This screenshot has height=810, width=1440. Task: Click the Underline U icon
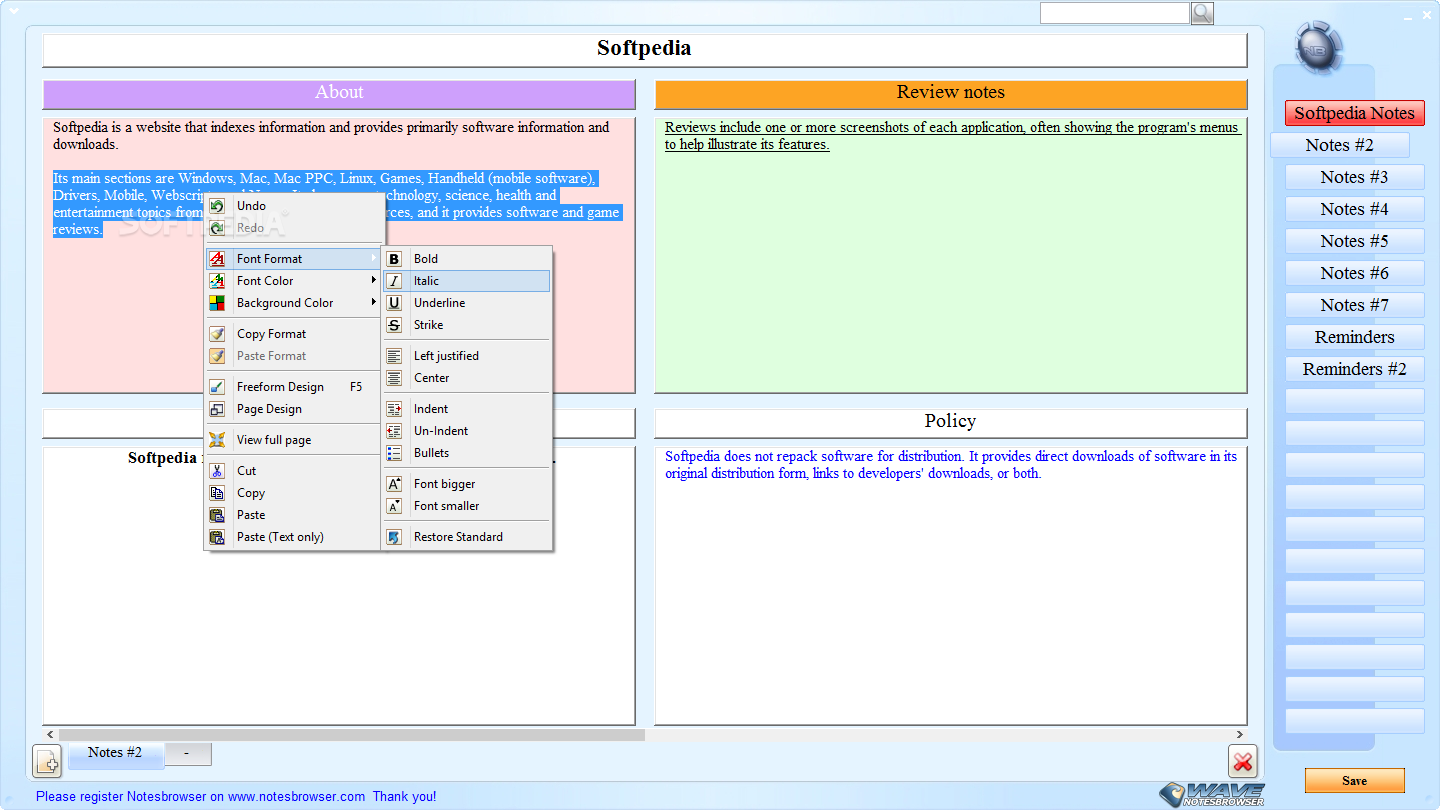pos(394,302)
